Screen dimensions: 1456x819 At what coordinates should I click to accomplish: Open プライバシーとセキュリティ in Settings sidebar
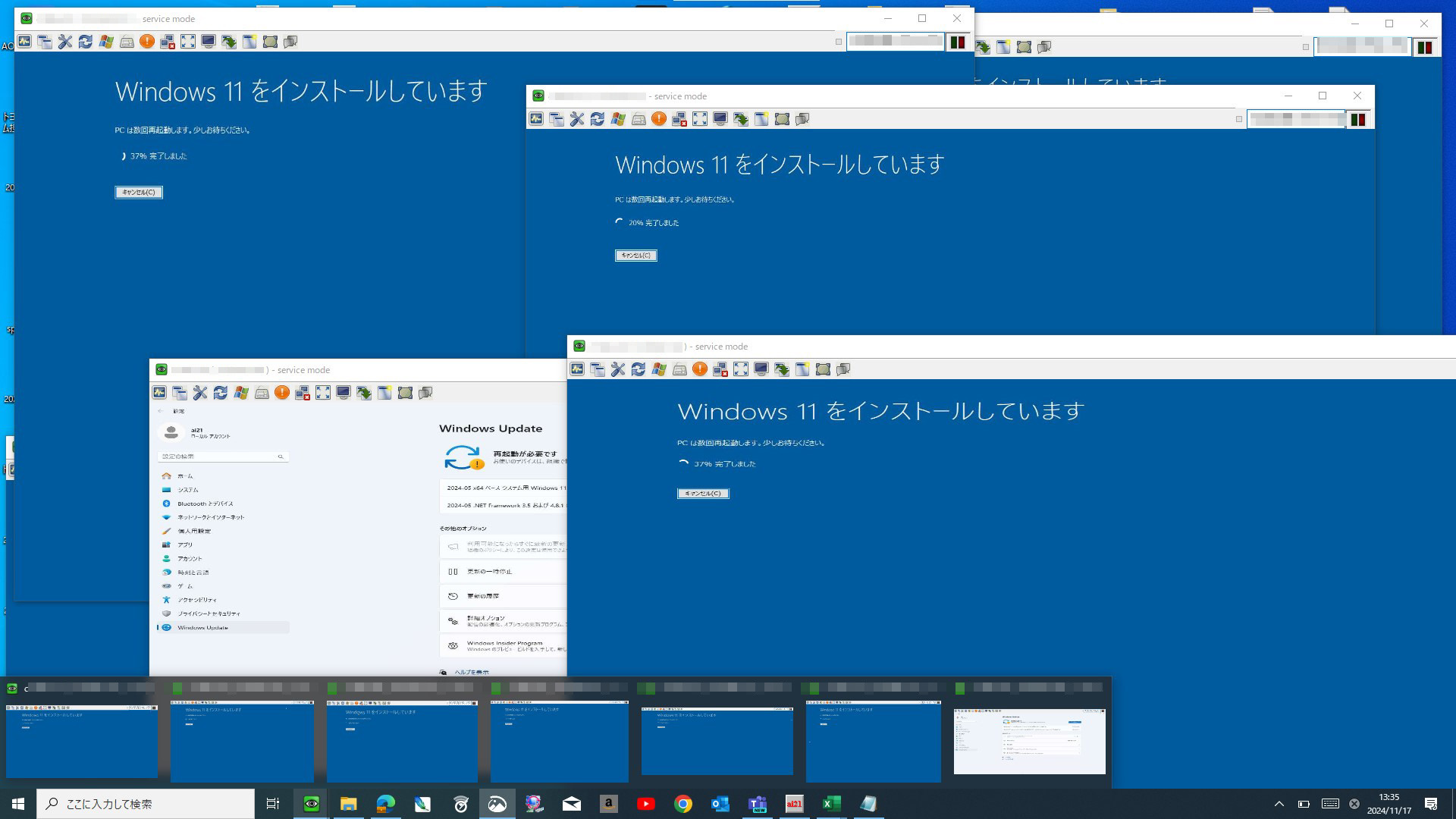(x=223, y=613)
